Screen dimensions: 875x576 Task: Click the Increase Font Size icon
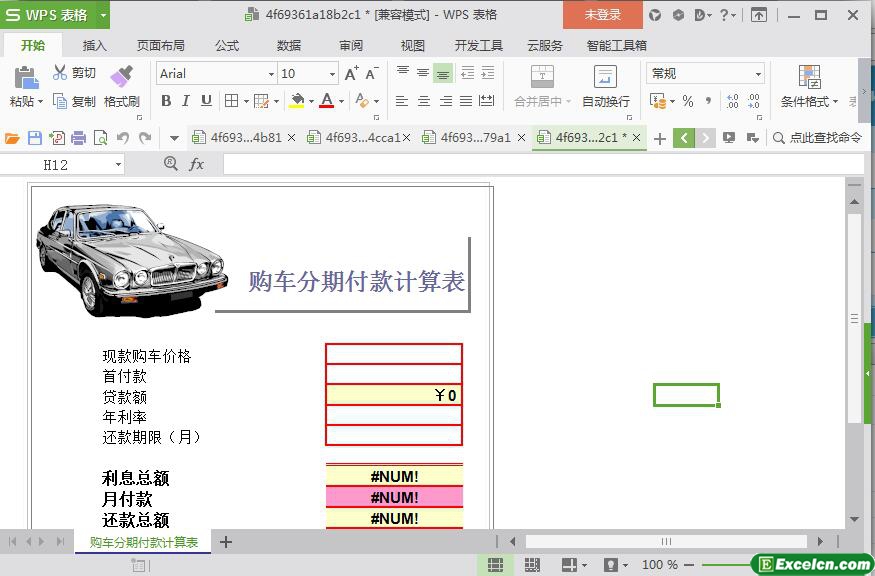(351, 74)
